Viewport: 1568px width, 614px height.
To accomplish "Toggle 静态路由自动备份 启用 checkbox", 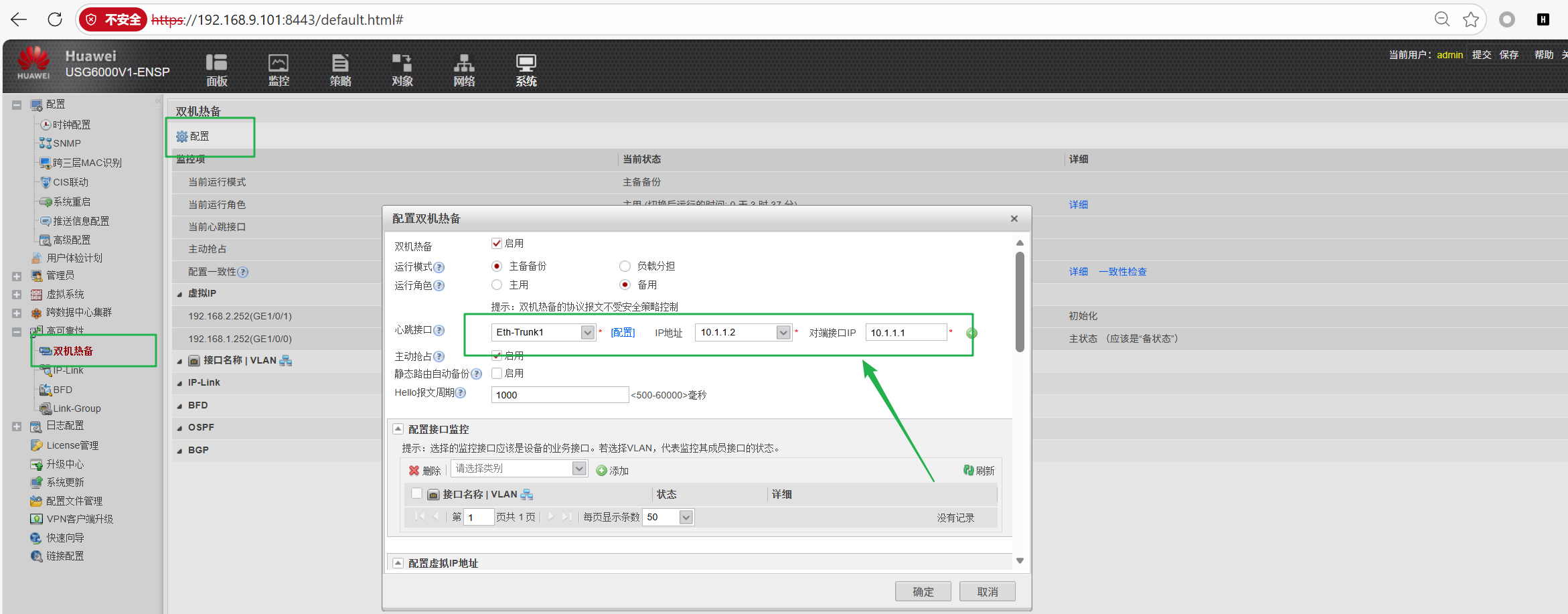I will click(497, 374).
